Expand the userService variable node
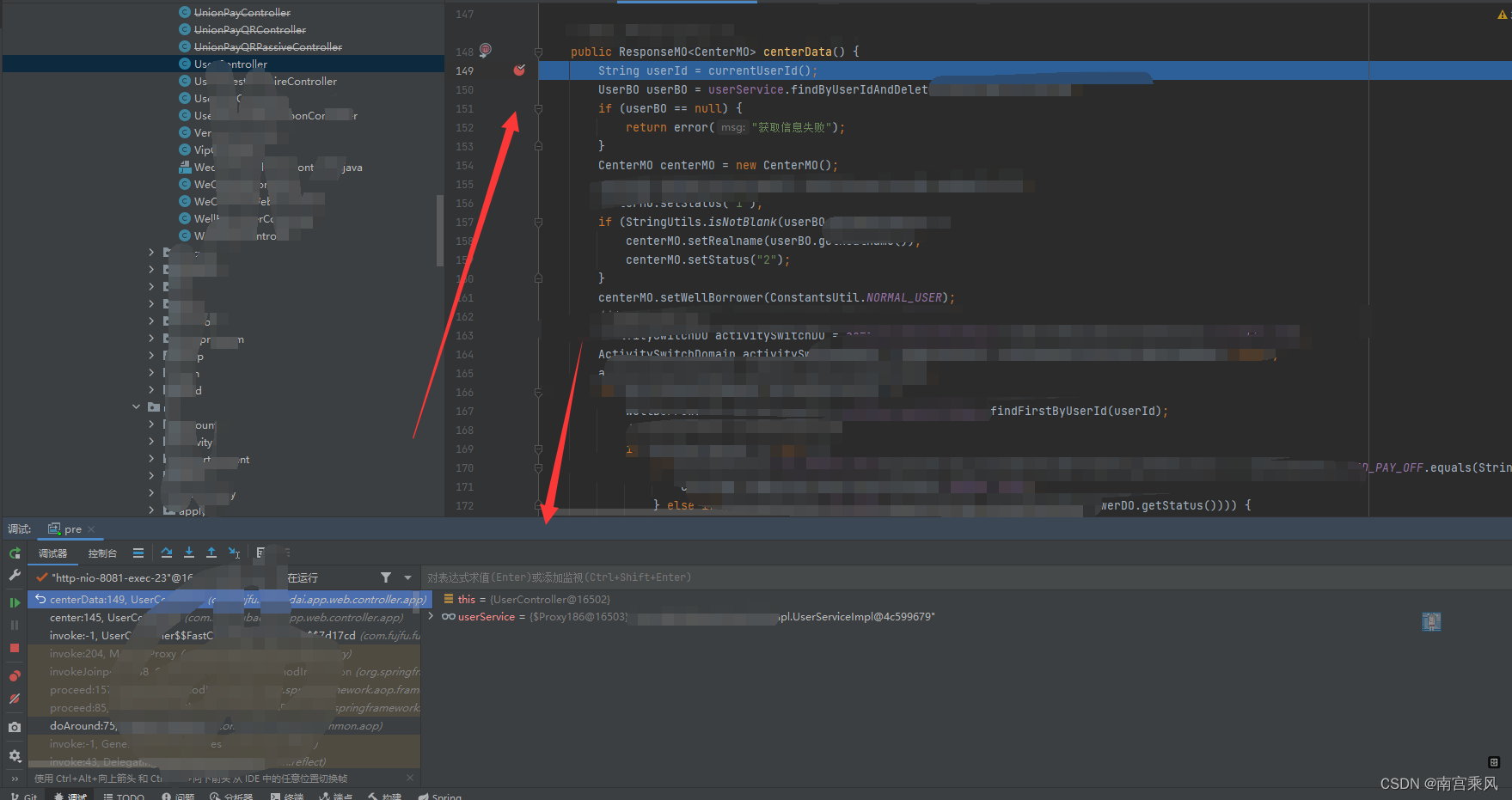 (431, 617)
